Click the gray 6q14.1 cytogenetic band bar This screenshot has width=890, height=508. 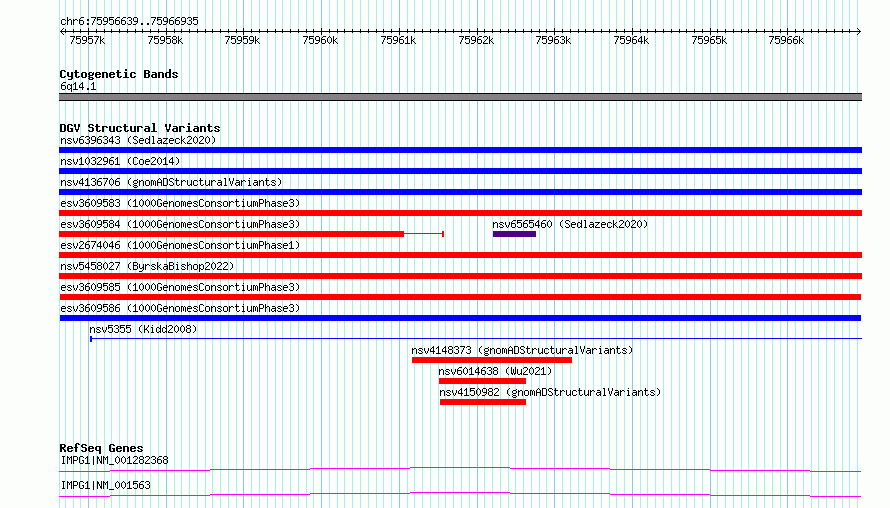[x=460, y=97]
